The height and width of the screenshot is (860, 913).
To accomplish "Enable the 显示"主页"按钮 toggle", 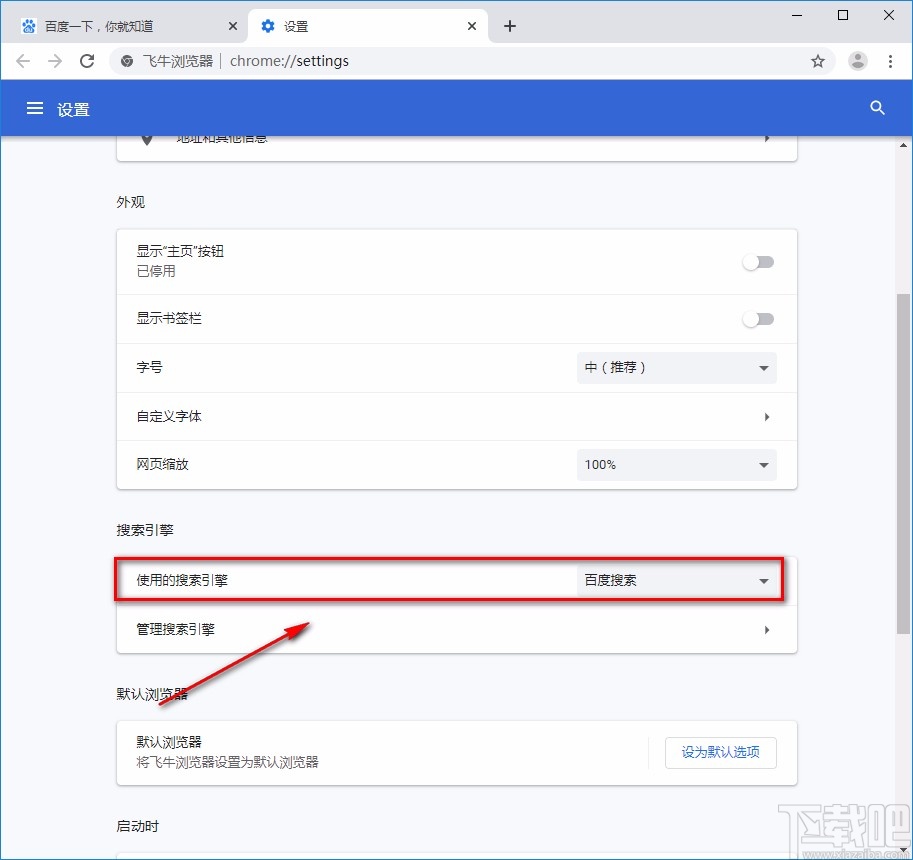I will (x=758, y=261).
